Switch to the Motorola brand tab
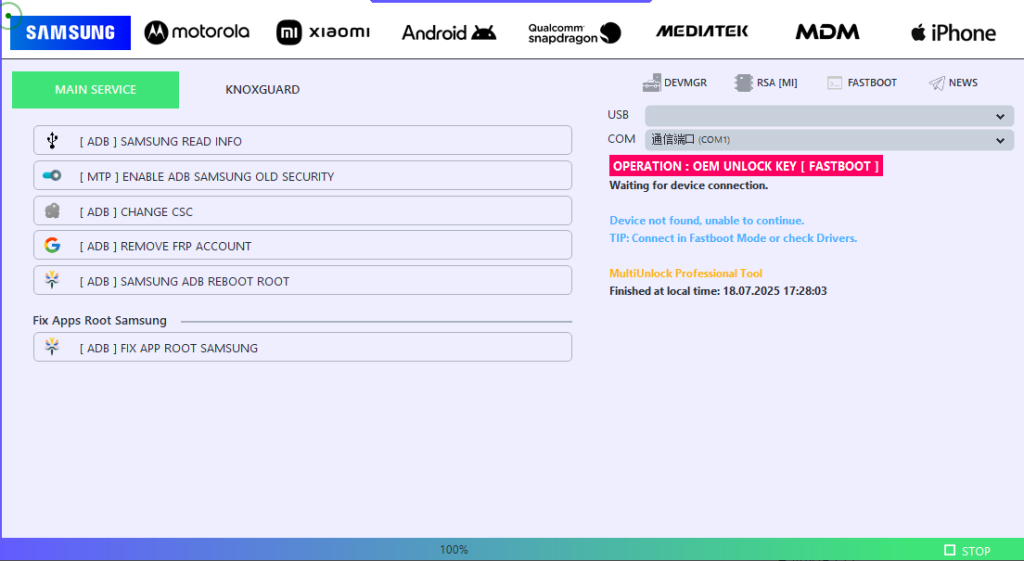This screenshot has width=1024, height=561. tap(197, 32)
